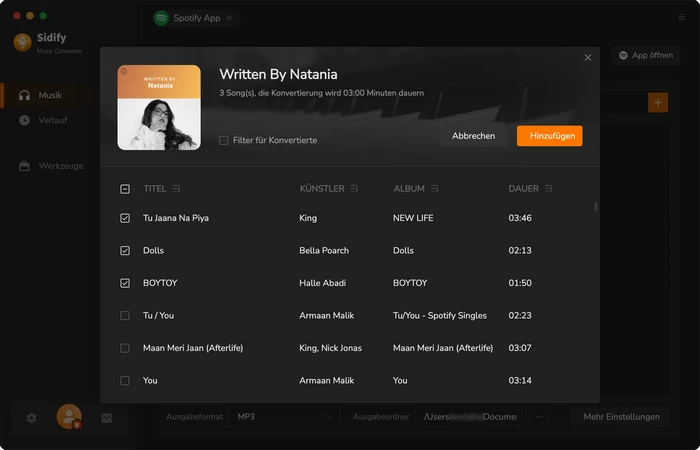Click the Sidify logo icon
The image size is (700, 450).
(22, 42)
